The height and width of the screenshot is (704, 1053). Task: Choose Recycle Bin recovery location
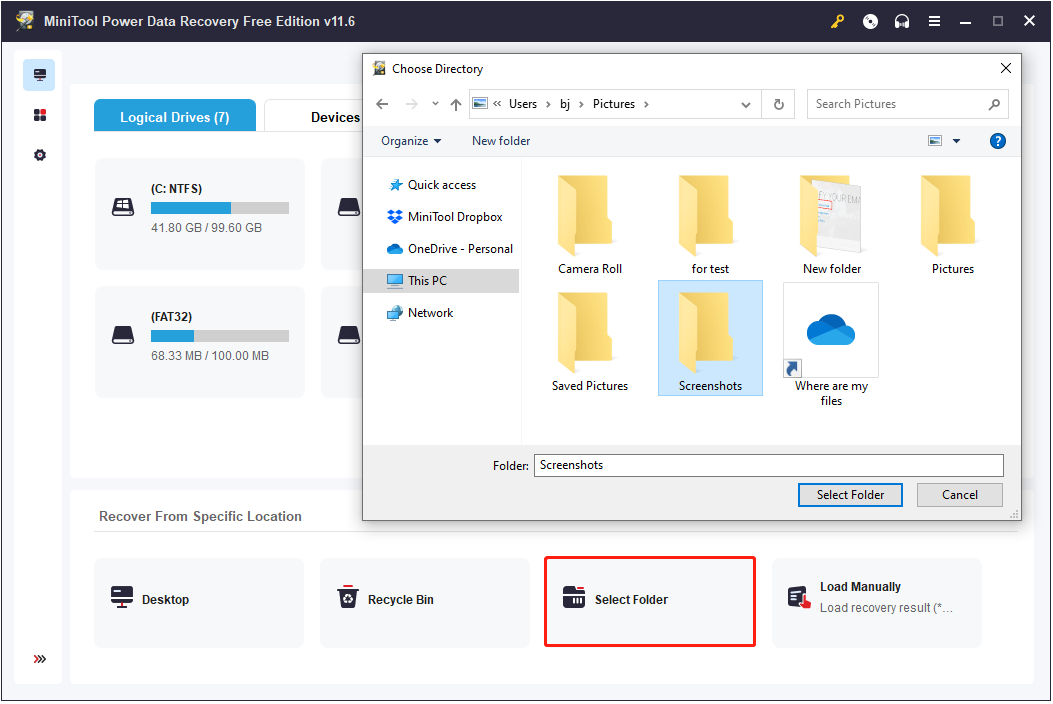click(424, 603)
